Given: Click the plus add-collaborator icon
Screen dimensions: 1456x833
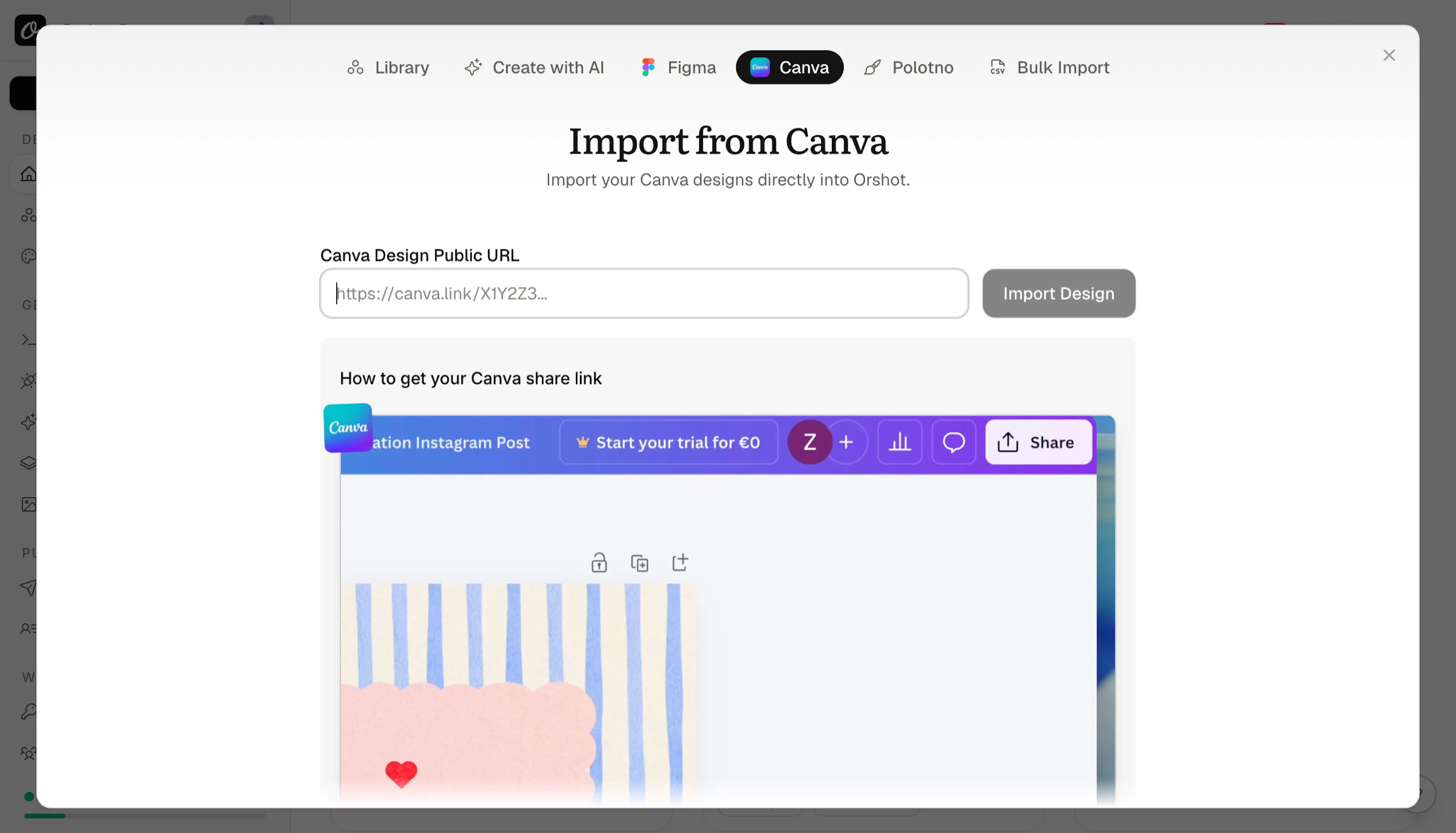Looking at the screenshot, I should 846,442.
